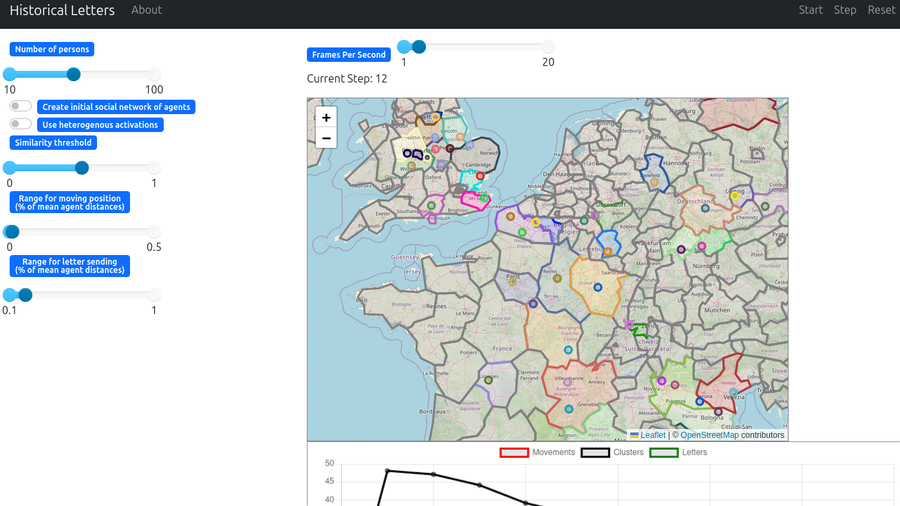The width and height of the screenshot is (900, 506).
Task: Zoom in on the map
Action: tap(326, 118)
